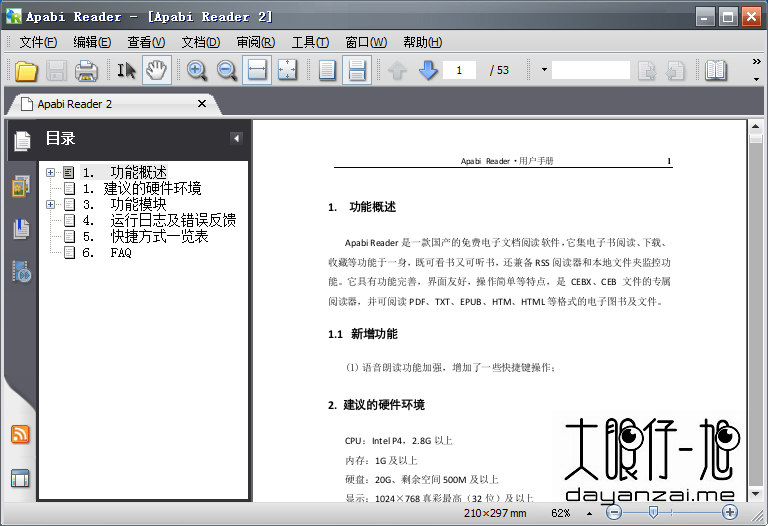Open the library layout sidebar icon
The width and height of the screenshot is (768, 526).
click(x=20, y=478)
